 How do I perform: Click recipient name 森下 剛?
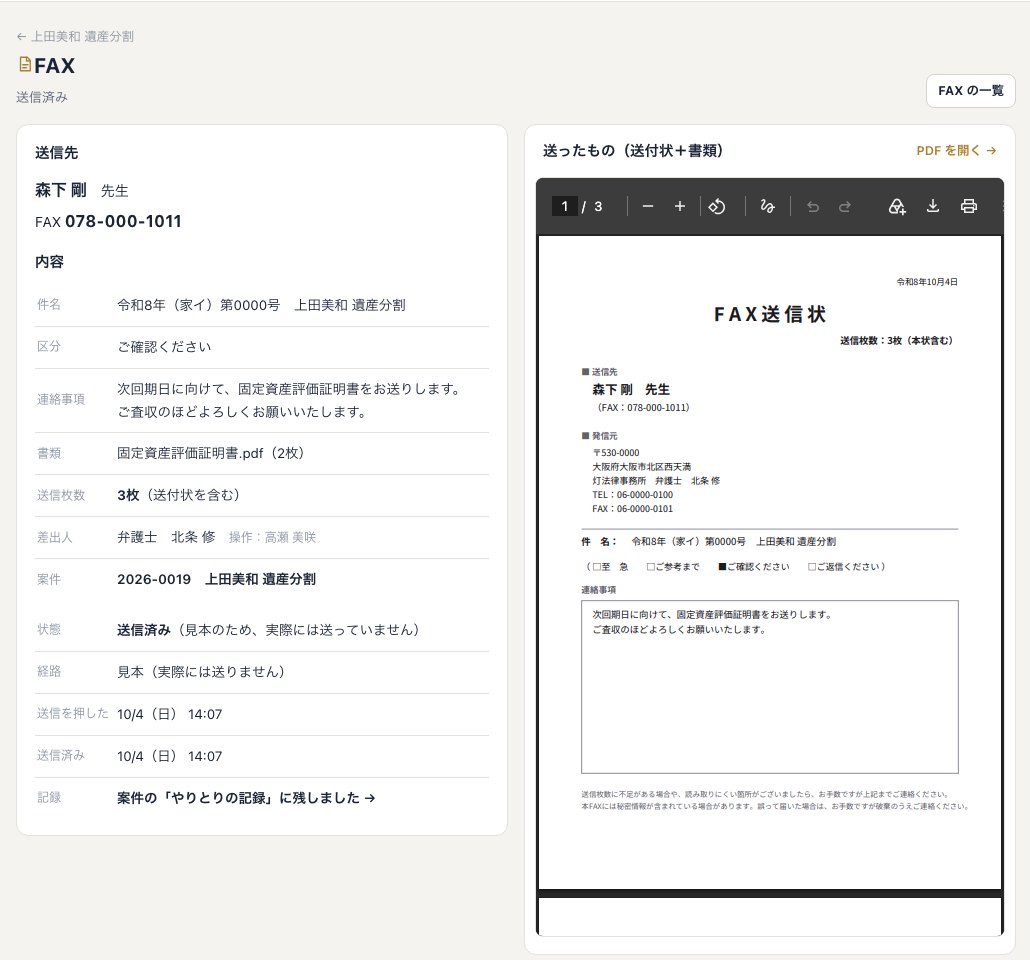pyautogui.click(x=60, y=190)
